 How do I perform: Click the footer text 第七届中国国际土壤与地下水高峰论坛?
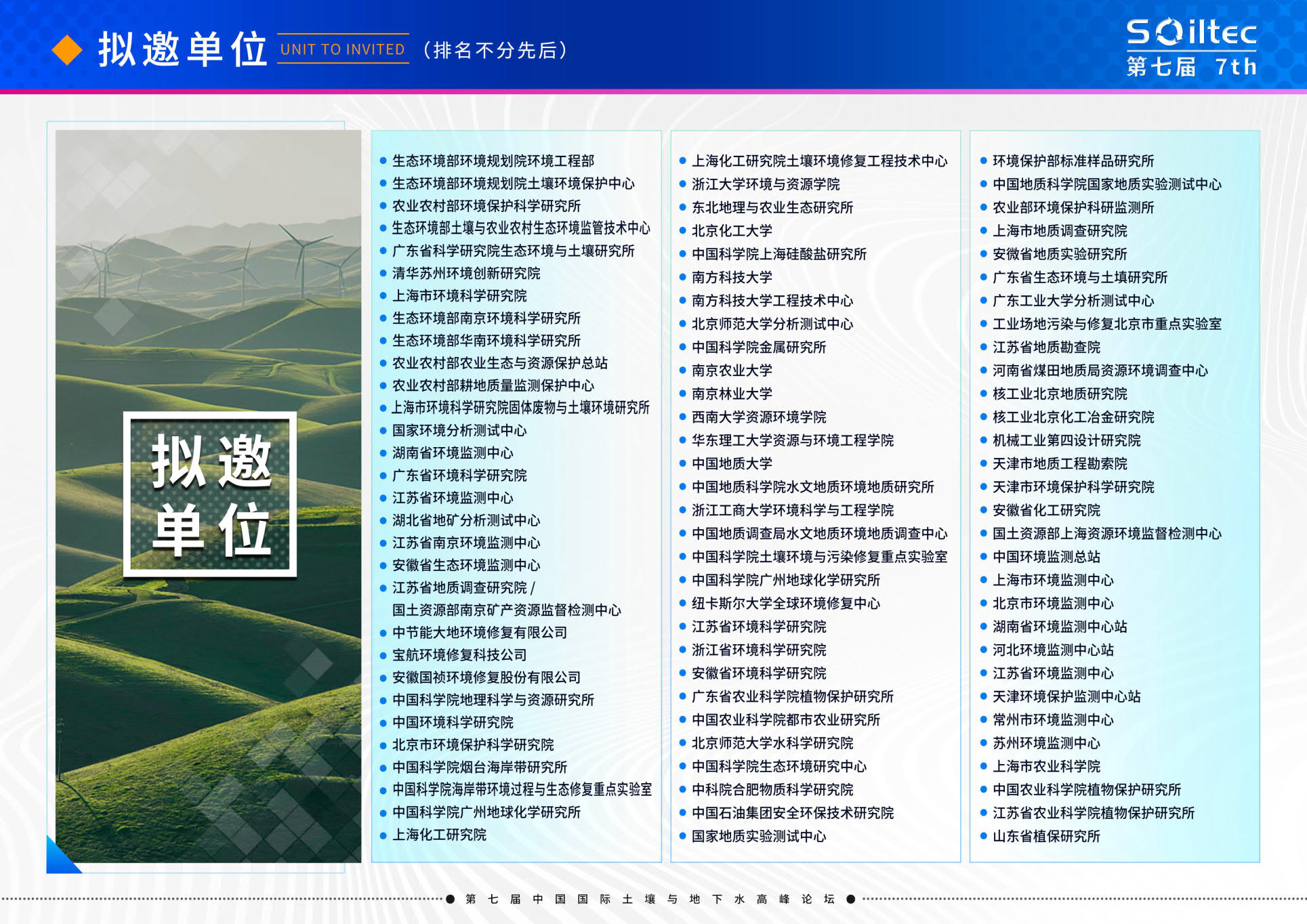[650, 899]
